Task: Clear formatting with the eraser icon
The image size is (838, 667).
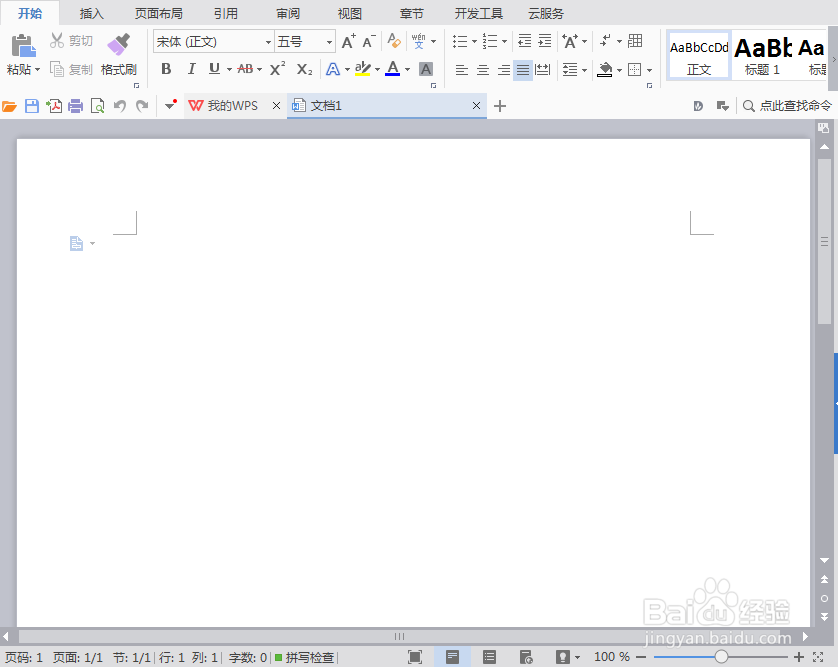Action: (x=394, y=41)
